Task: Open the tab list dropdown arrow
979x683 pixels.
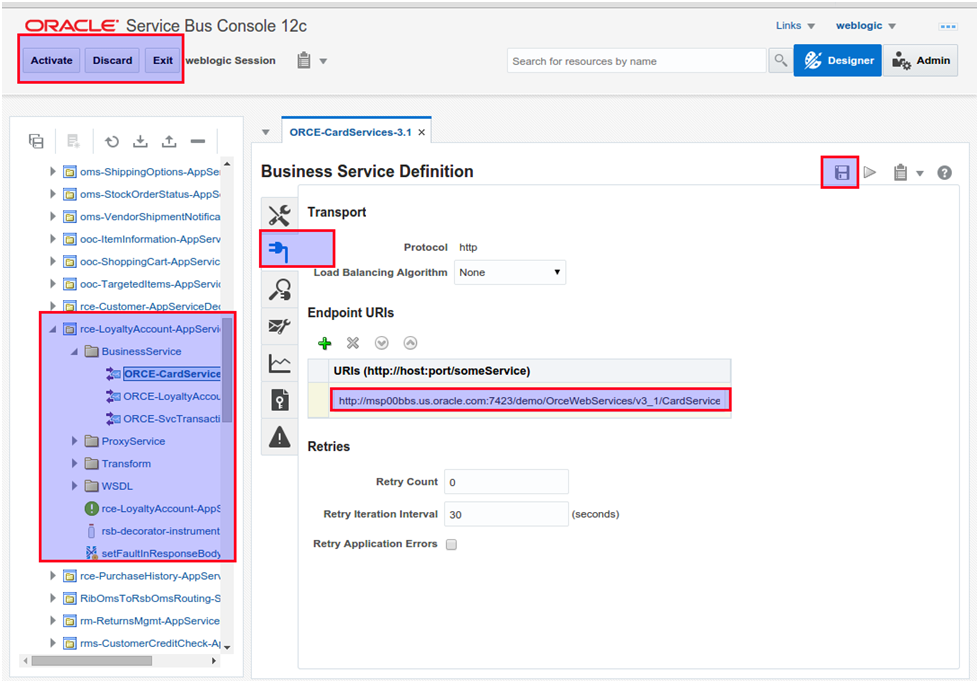Action: click(x=266, y=132)
